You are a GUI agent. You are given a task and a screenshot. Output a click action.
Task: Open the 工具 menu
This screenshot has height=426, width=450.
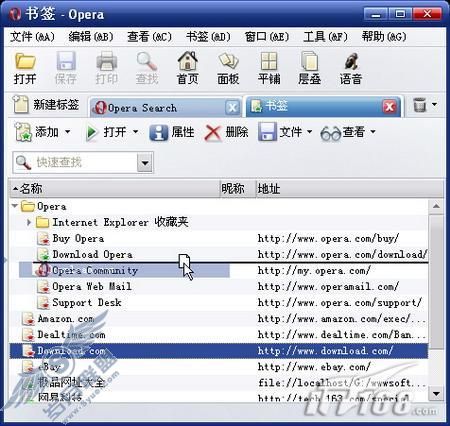point(325,37)
